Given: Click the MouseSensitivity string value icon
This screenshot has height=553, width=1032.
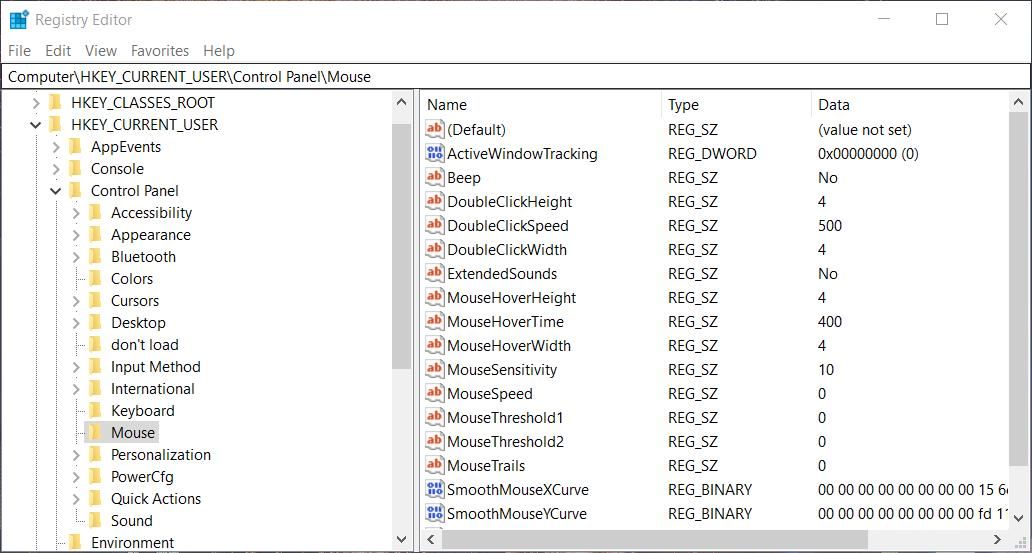Looking at the screenshot, I should click(434, 370).
